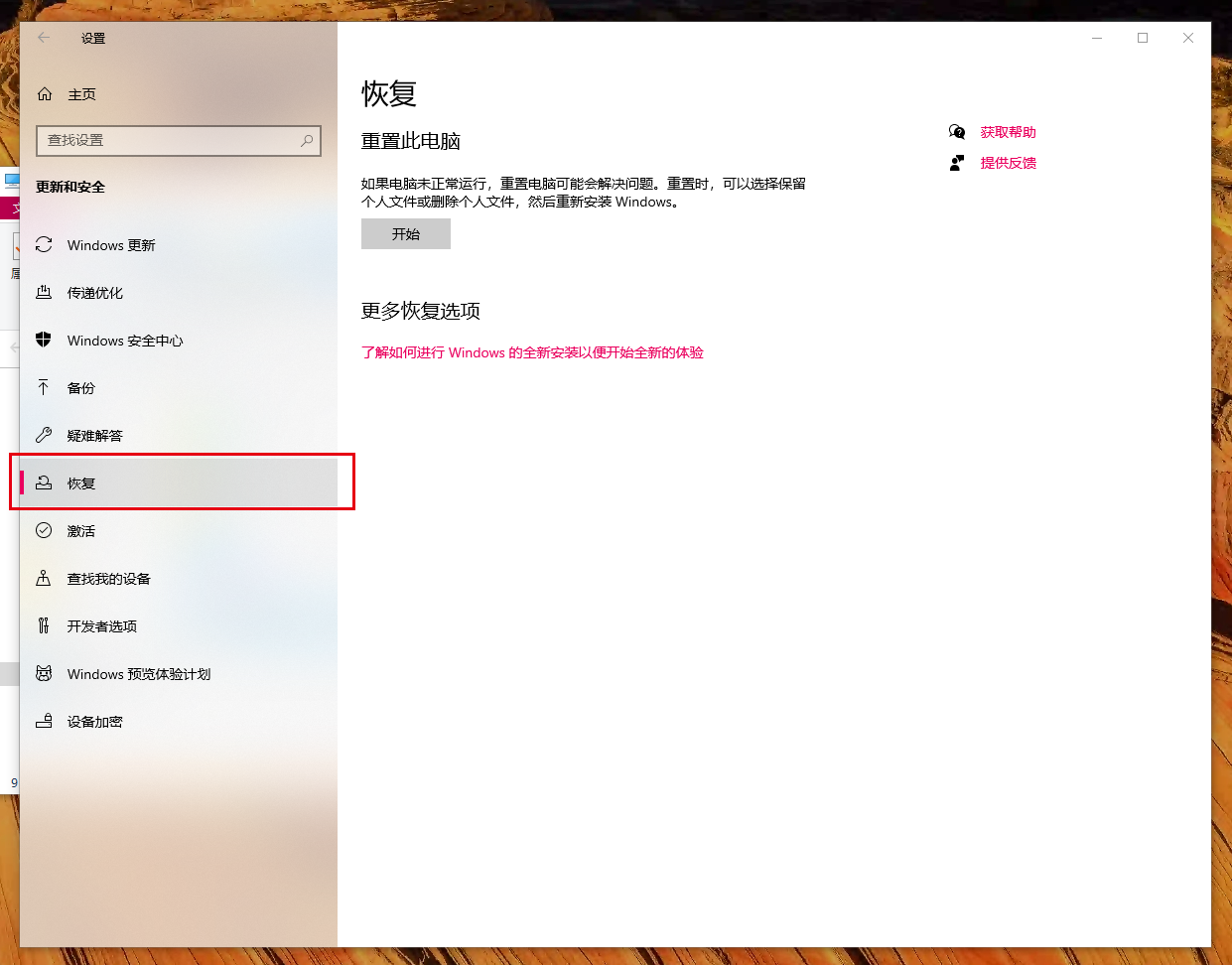Click the search magnifier icon
Screen dimensions: 1232x965
click(x=307, y=141)
